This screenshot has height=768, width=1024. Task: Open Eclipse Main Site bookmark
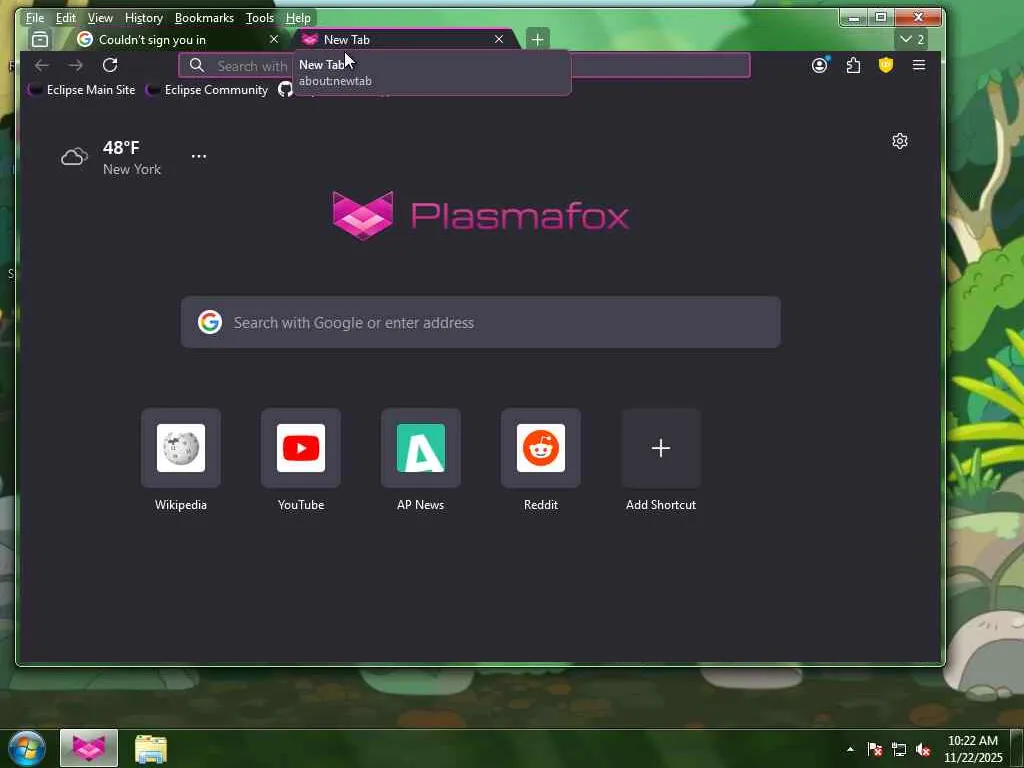click(x=82, y=90)
